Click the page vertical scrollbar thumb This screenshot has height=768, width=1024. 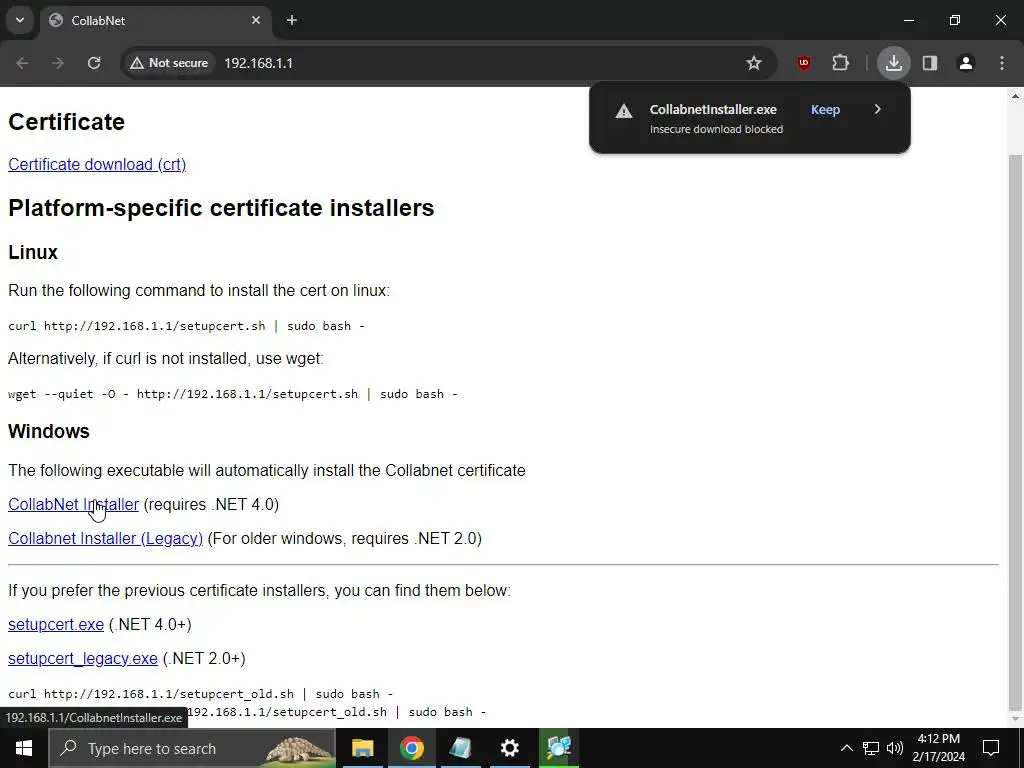pos(1015,431)
